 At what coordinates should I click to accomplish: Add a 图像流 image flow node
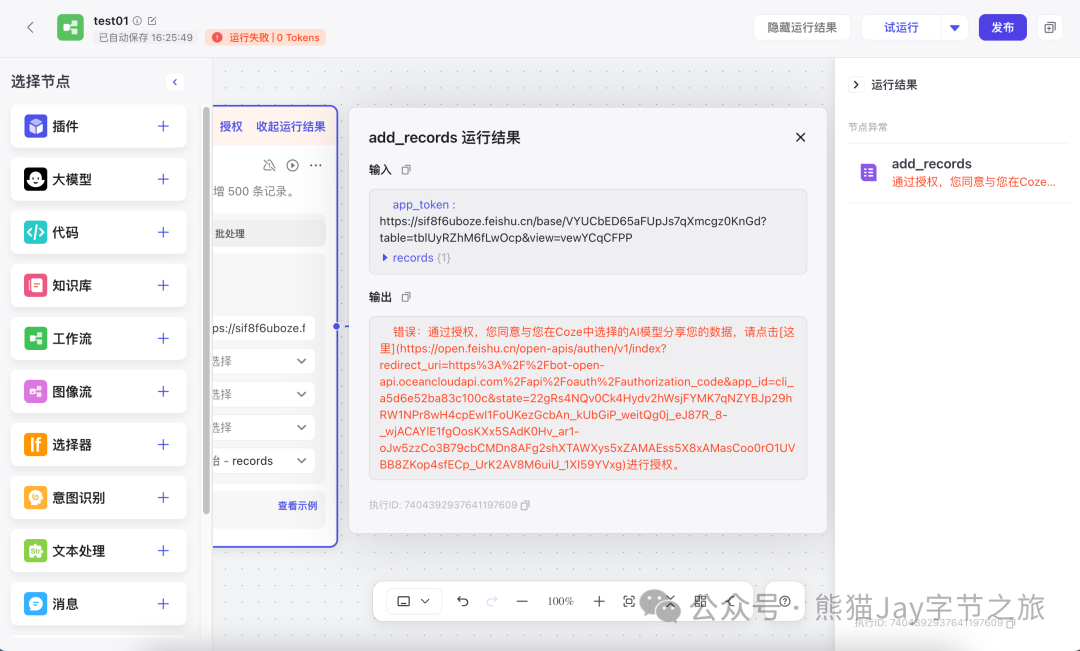point(163,391)
